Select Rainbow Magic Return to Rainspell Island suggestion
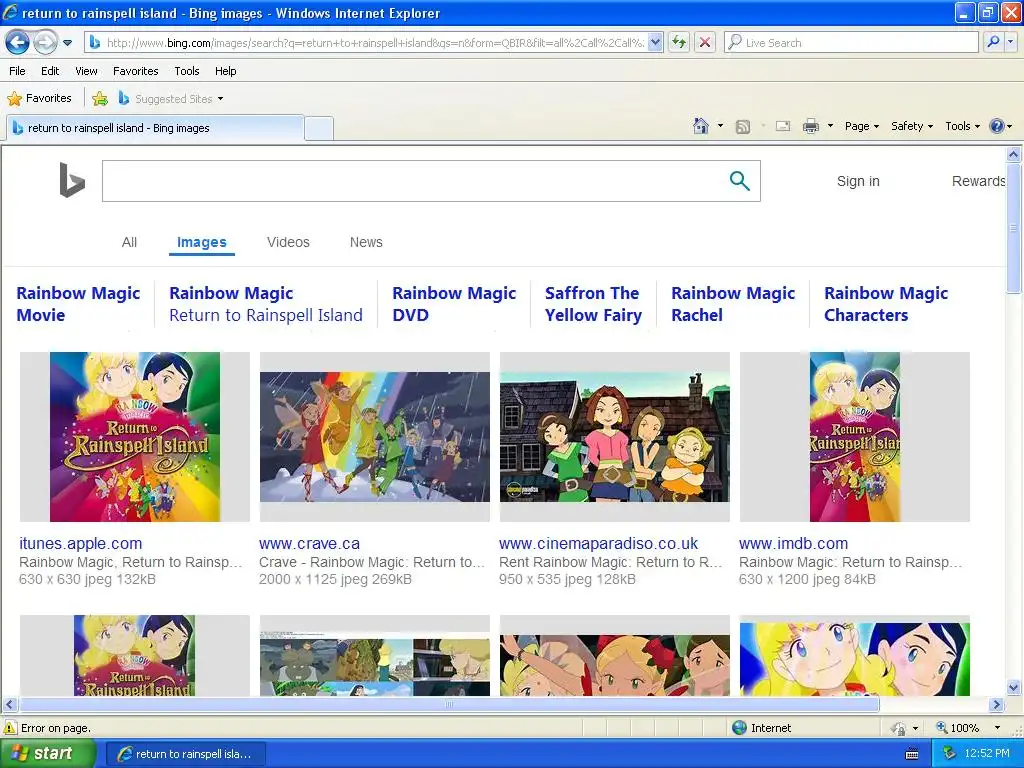The image size is (1024, 768). point(266,304)
